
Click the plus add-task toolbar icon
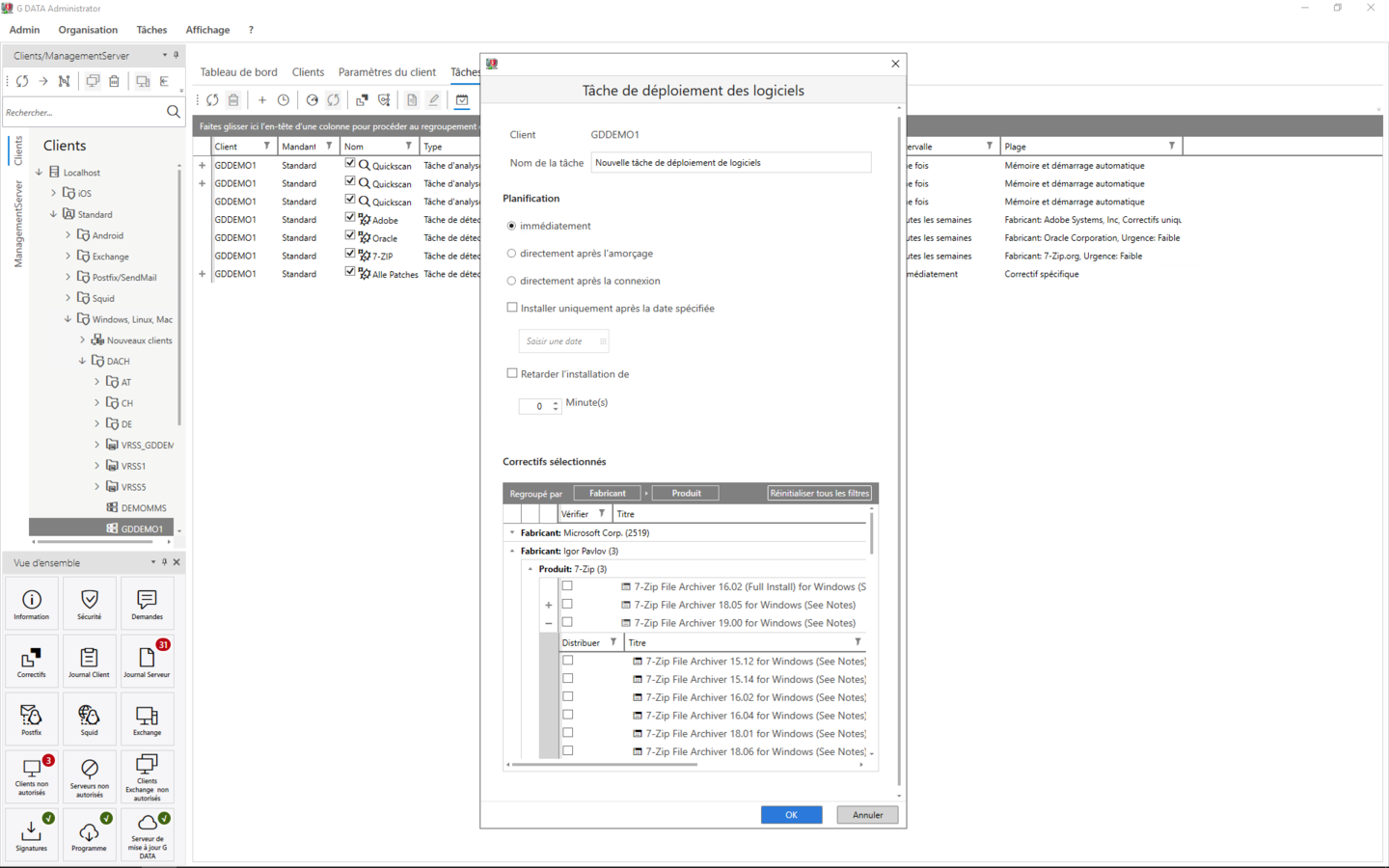point(262,99)
